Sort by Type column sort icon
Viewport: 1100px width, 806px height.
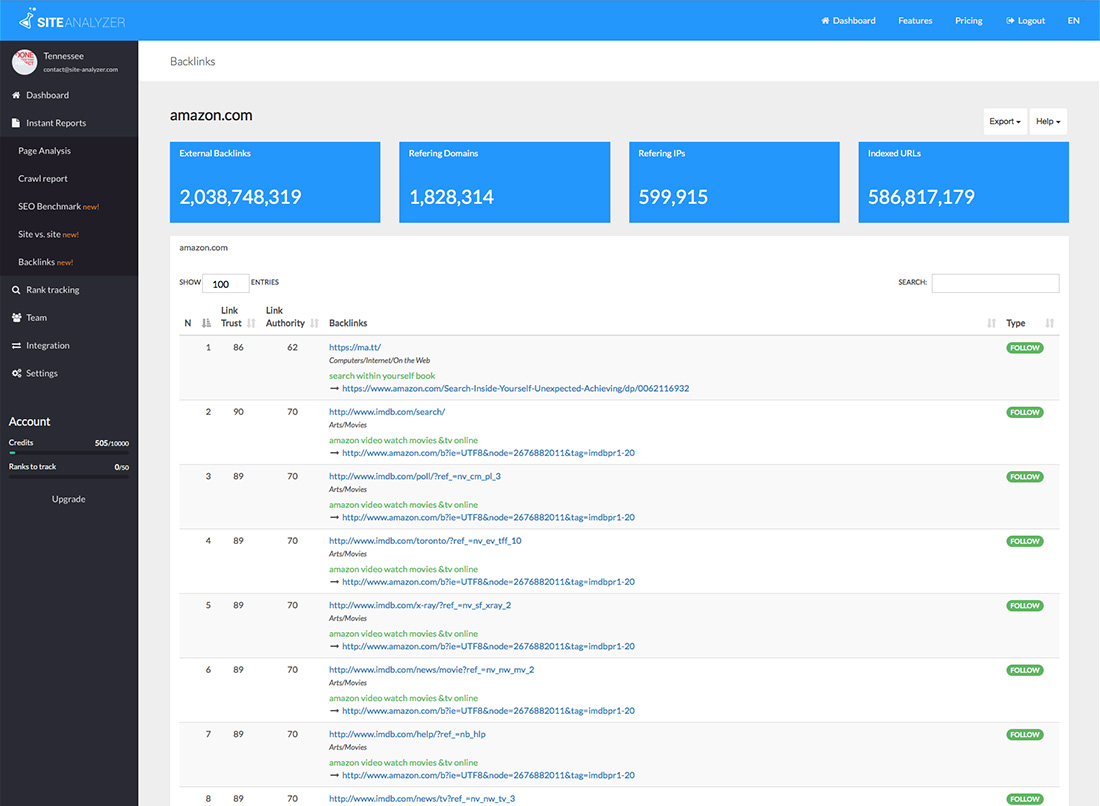pyautogui.click(x=1049, y=323)
